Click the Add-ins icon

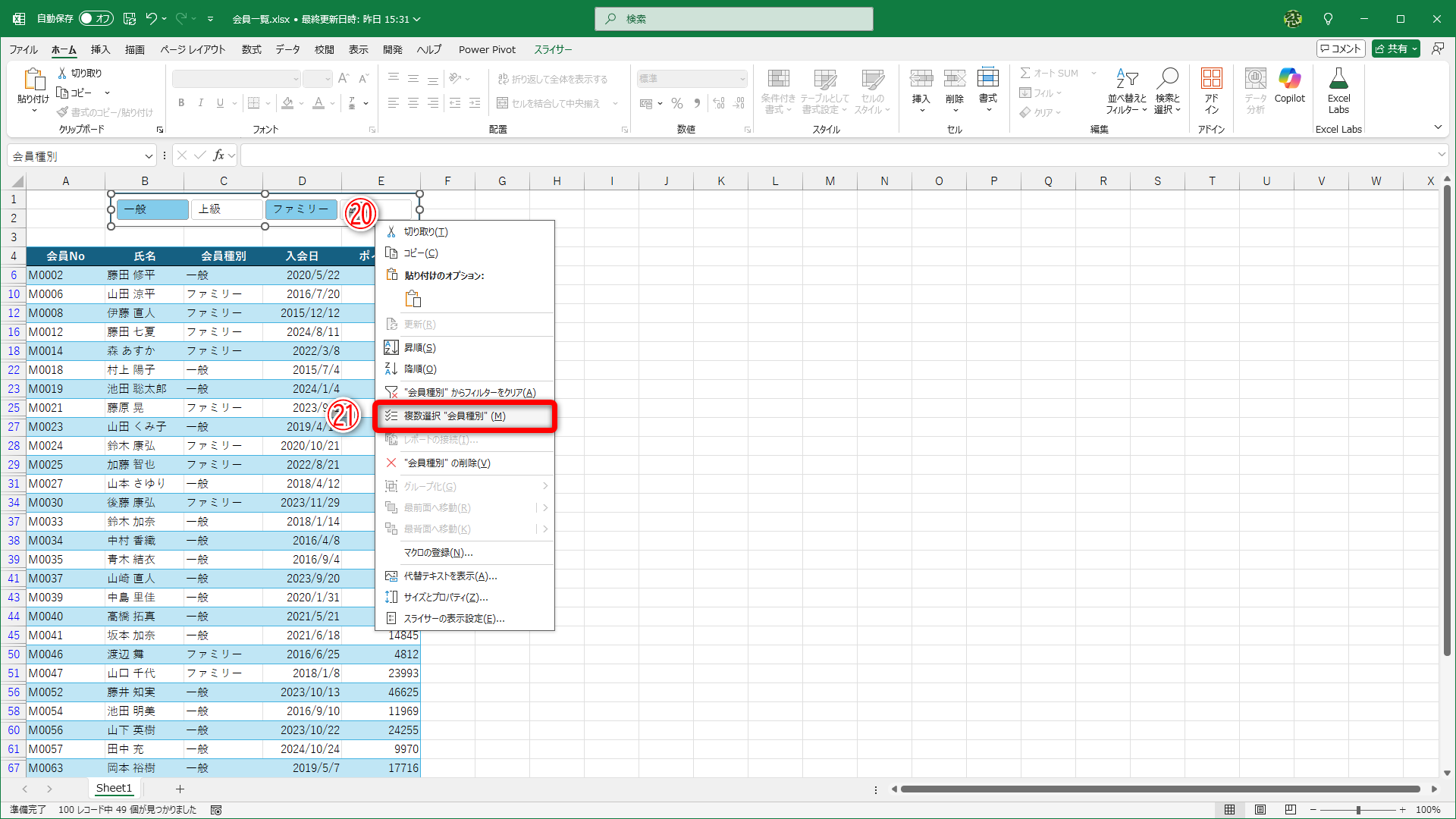[1211, 90]
